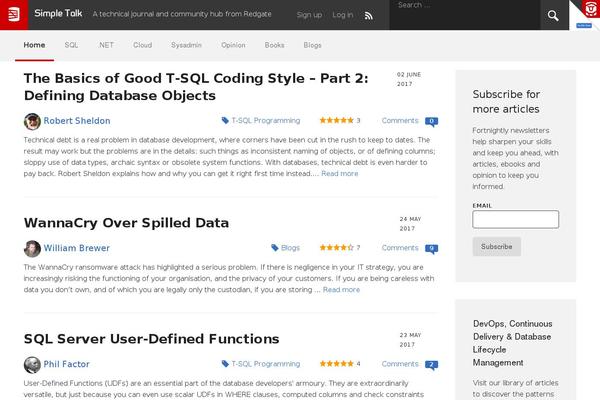The height and width of the screenshot is (400, 600).
Task: Click Robert Sheldon's avatar picture
Action: click(x=32, y=121)
